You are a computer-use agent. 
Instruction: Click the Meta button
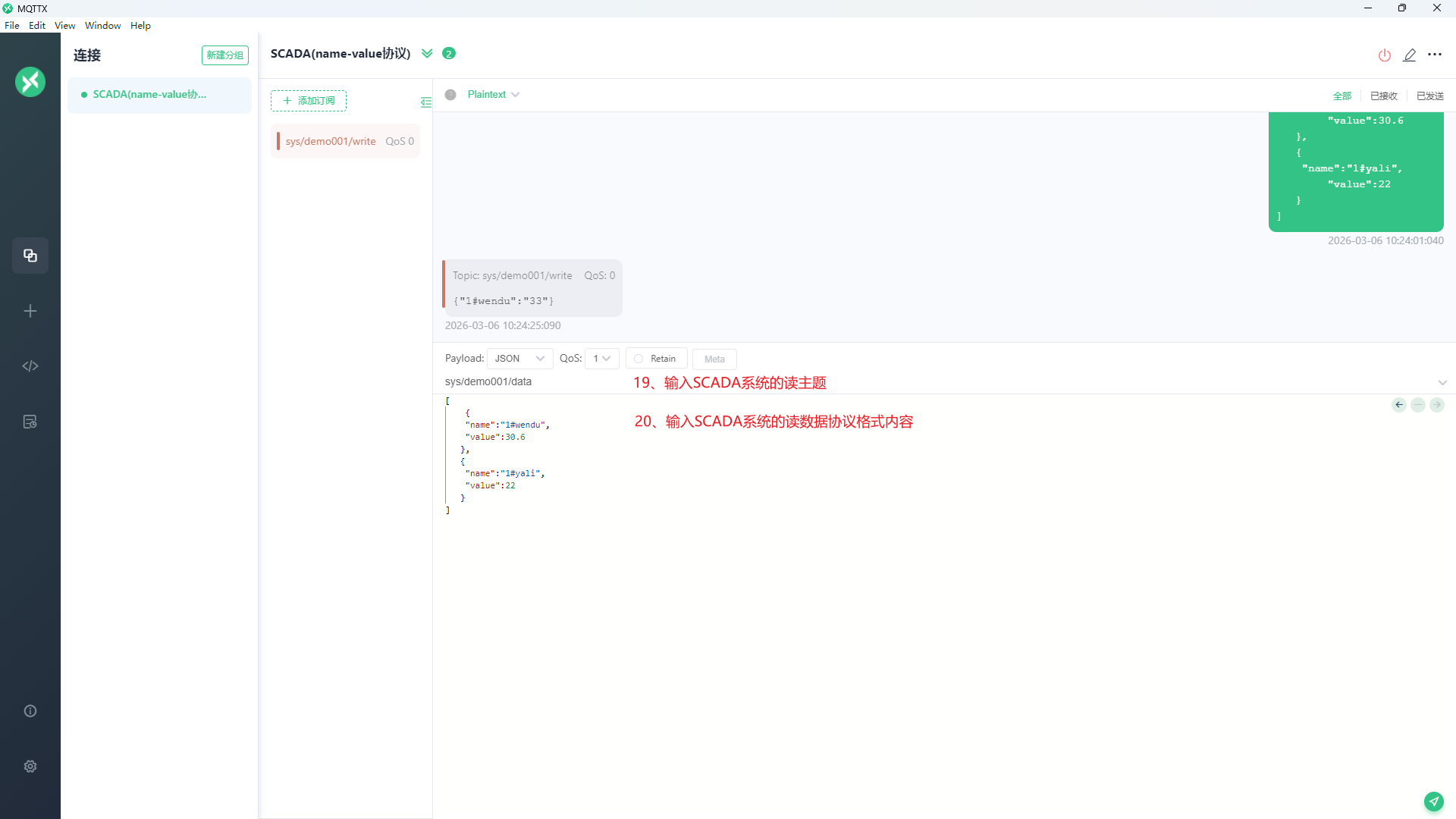pos(714,359)
